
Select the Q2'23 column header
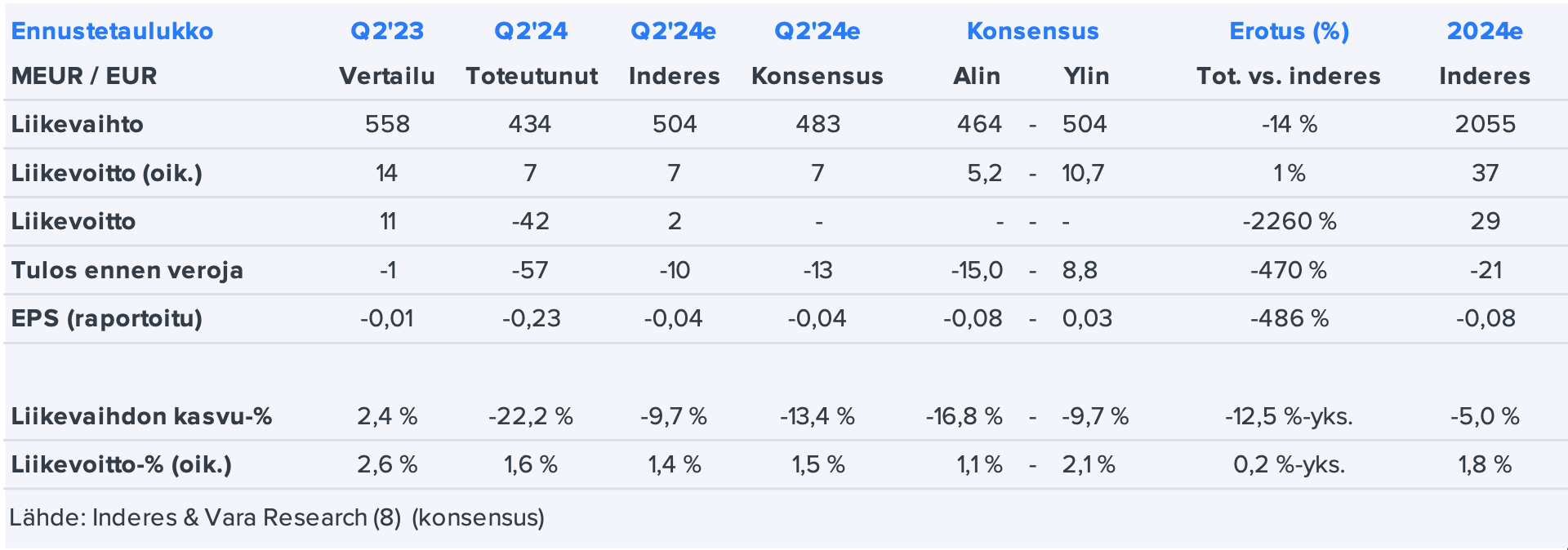pyautogui.click(x=387, y=31)
